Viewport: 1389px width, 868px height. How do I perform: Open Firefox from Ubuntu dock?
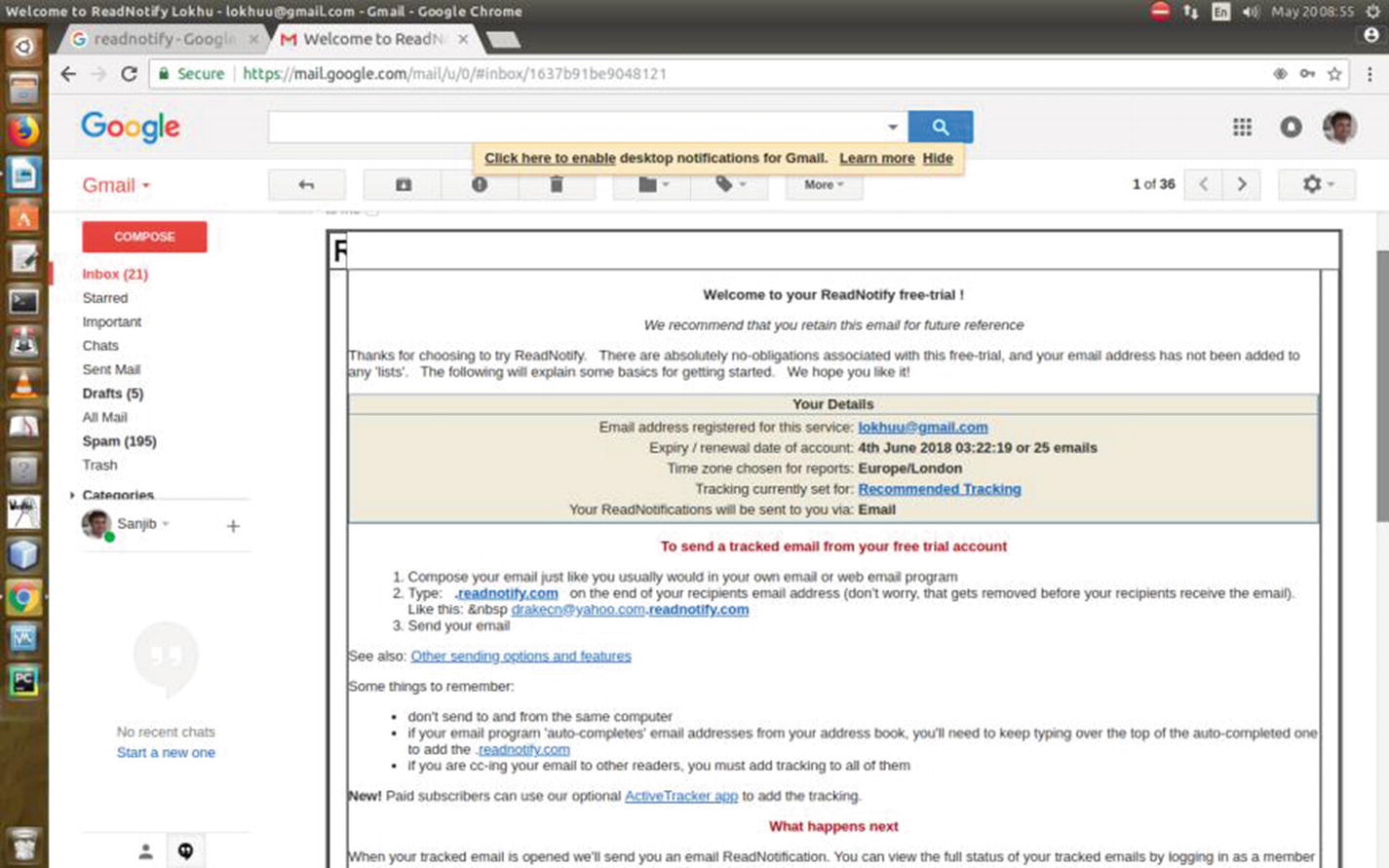(x=23, y=130)
